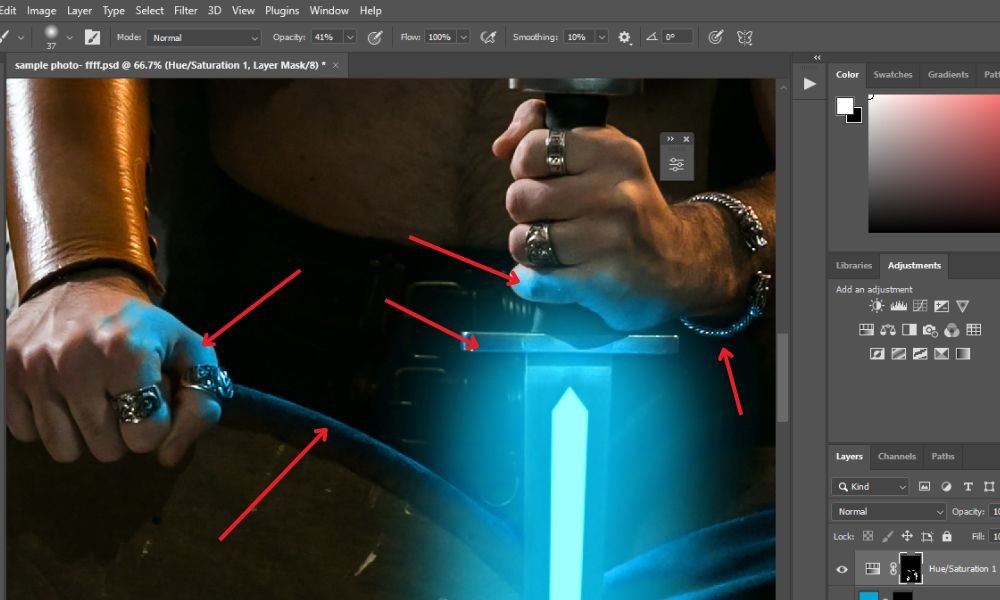Toggle lock all for layer
The width and height of the screenshot is (1000, 600).
(x=946, y=536)
